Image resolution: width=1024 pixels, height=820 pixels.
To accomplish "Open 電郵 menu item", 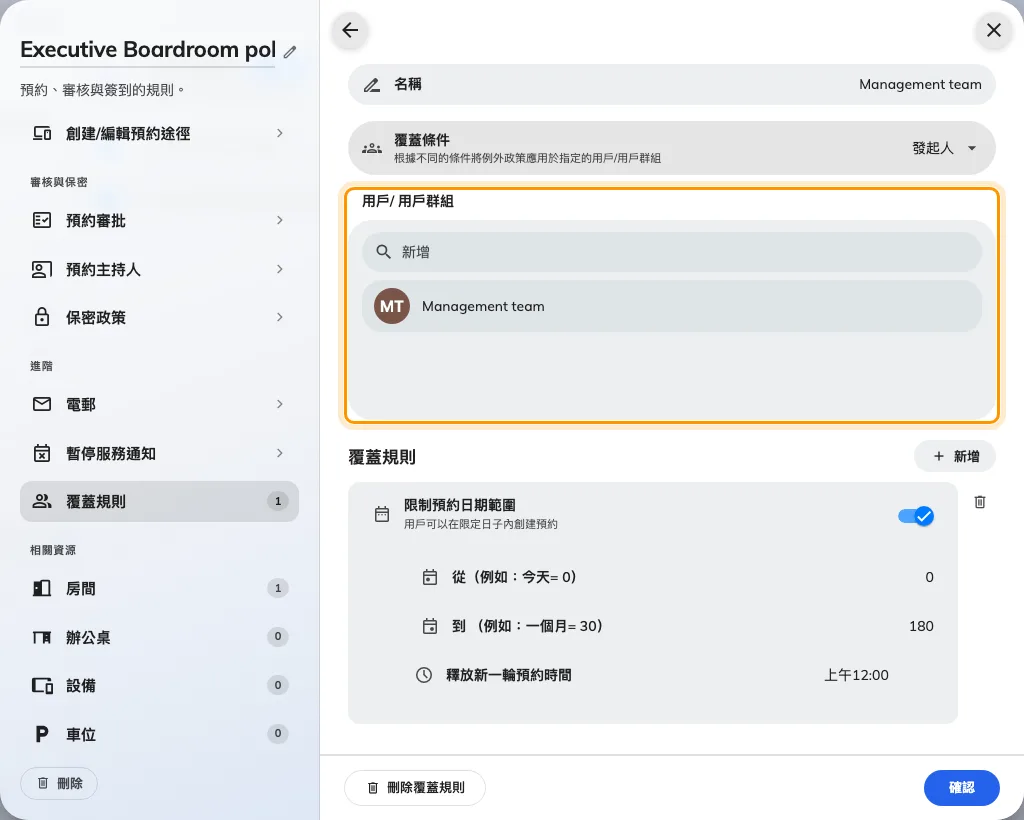I will 159,405.
